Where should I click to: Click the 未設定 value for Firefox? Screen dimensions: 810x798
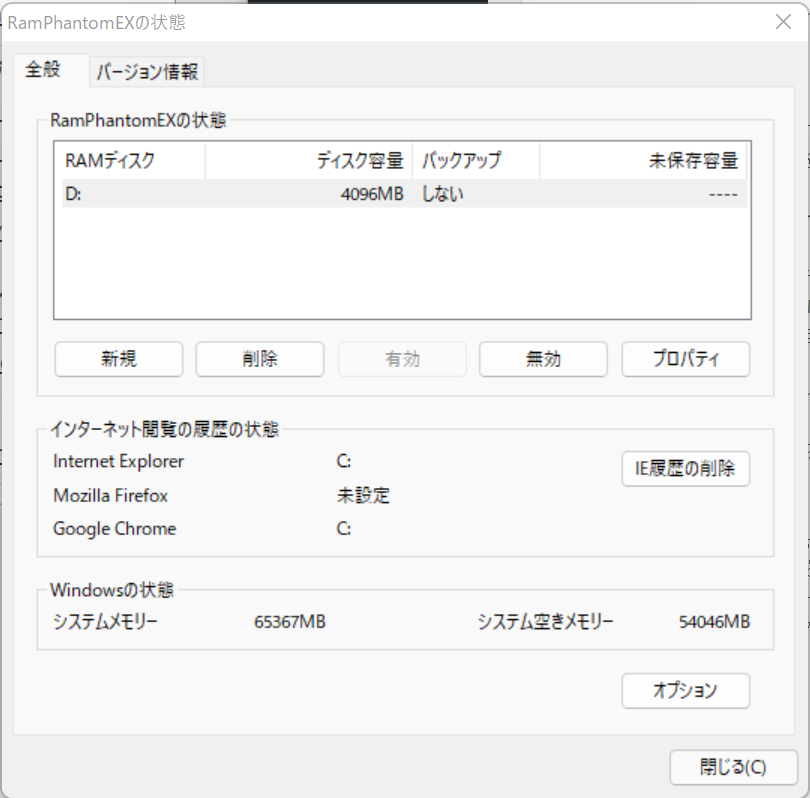[x=363, y=496]
